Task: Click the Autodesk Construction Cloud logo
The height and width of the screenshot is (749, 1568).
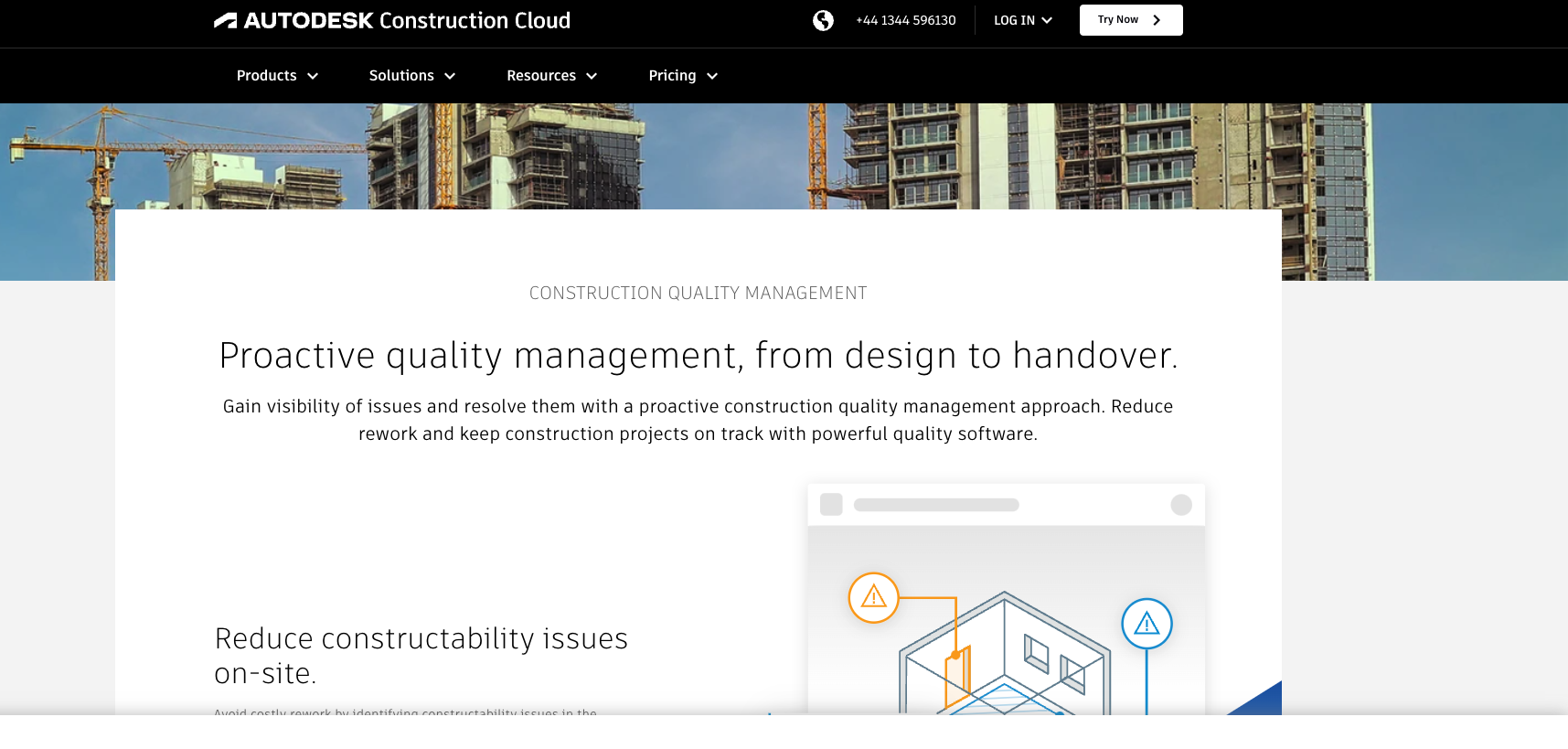Action: pos(391,20)
